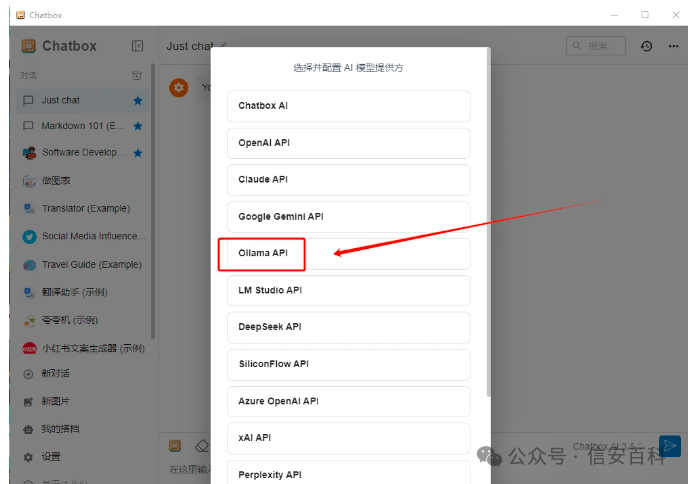The image size is (688, 484).
Task: Click the robot icon beside 我的搭档
Action: pos(28,430)
